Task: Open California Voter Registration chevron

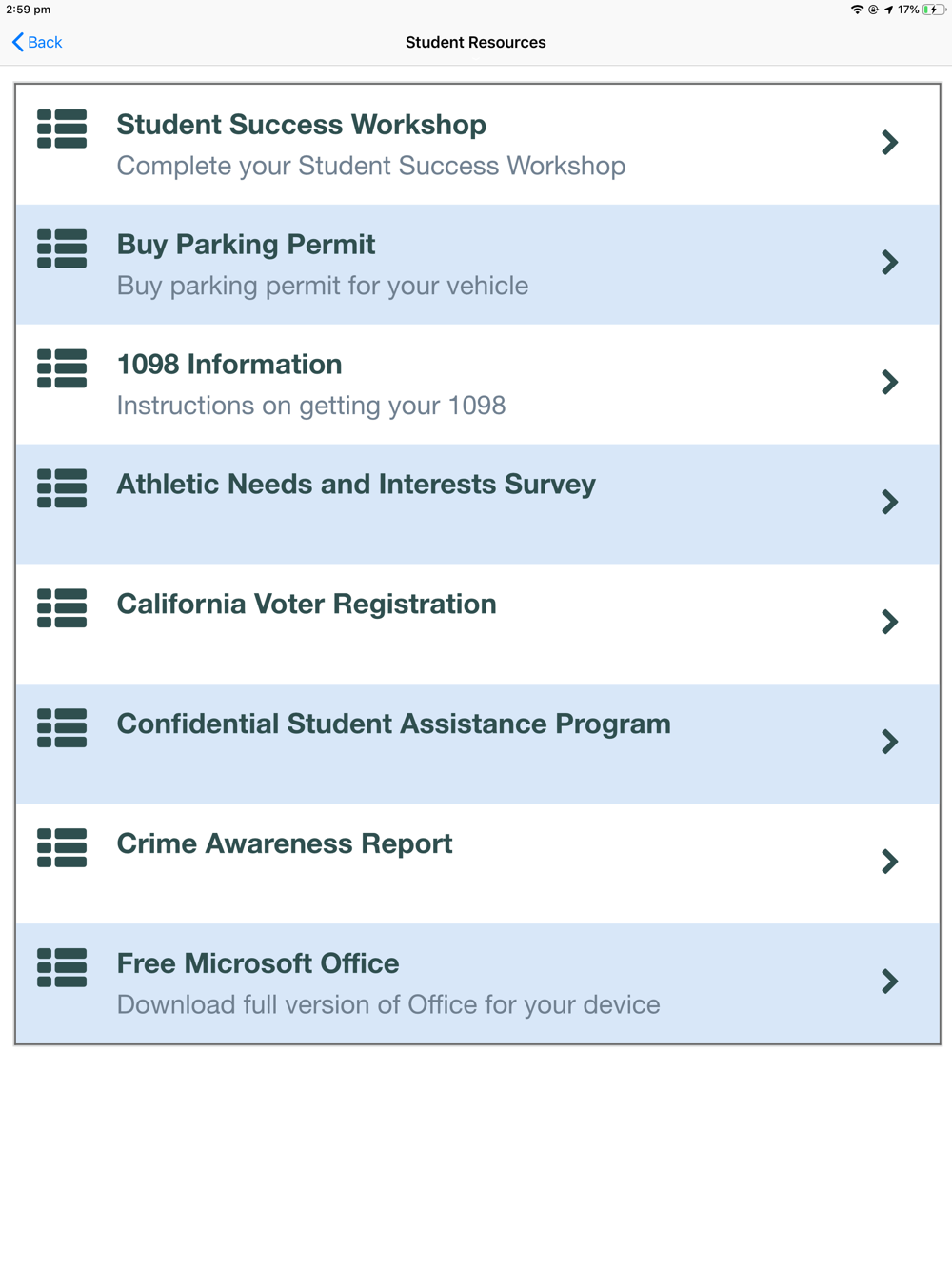Action: 889,622
